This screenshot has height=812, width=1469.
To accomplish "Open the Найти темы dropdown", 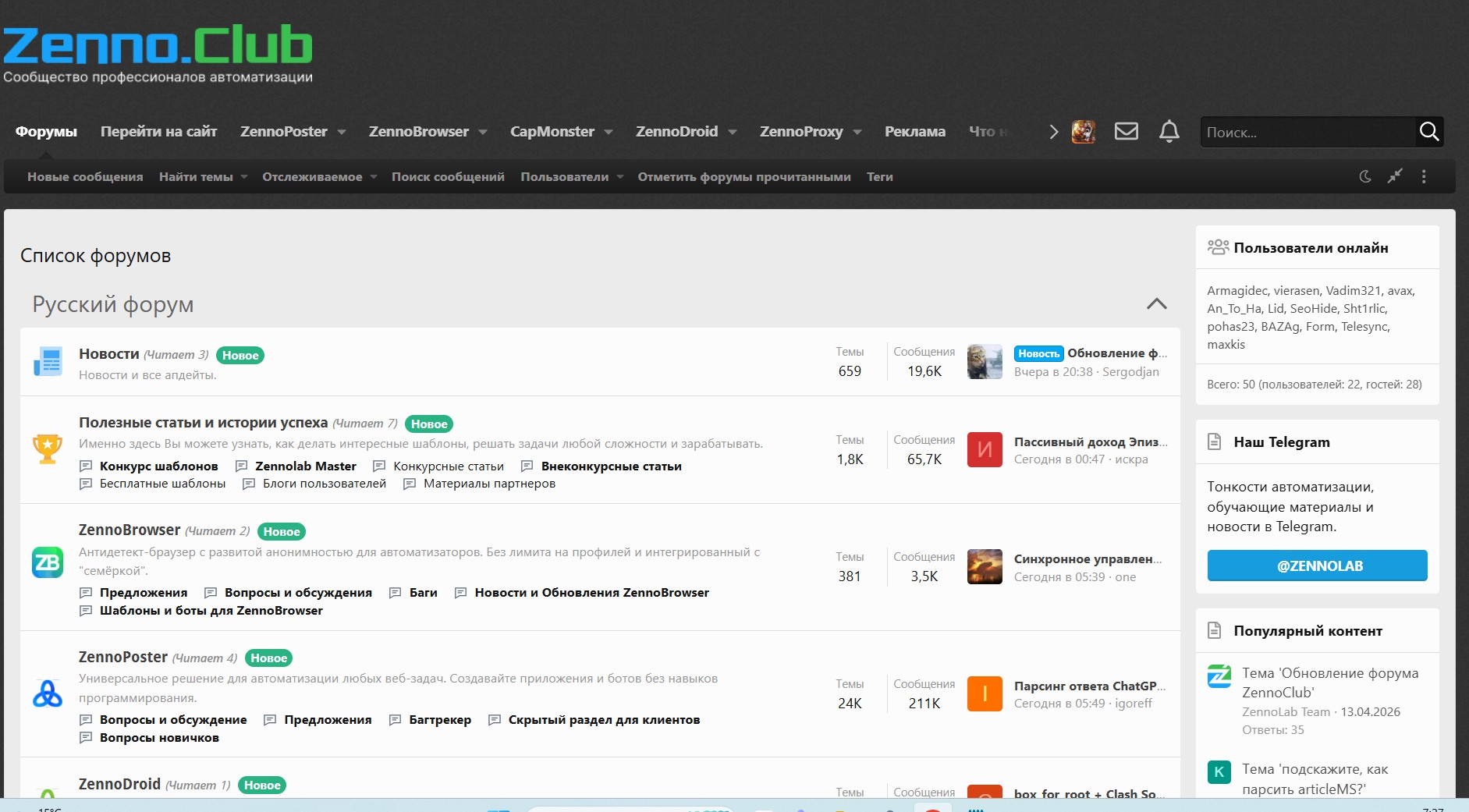I will pyautogui.click(x=244, y=177).
